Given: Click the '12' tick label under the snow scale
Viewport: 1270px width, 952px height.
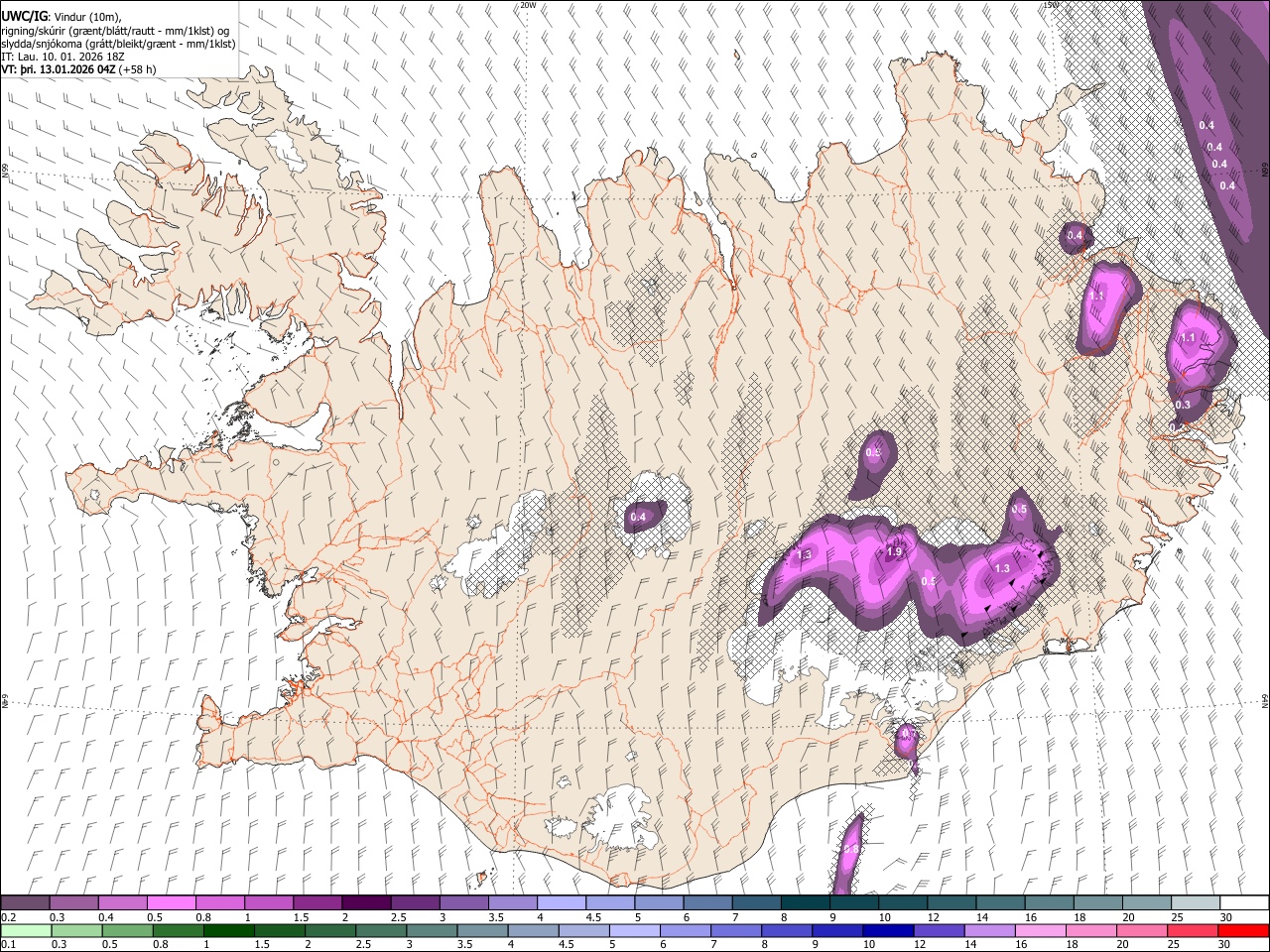Looking at the screenshot, I should coord(933,916).
